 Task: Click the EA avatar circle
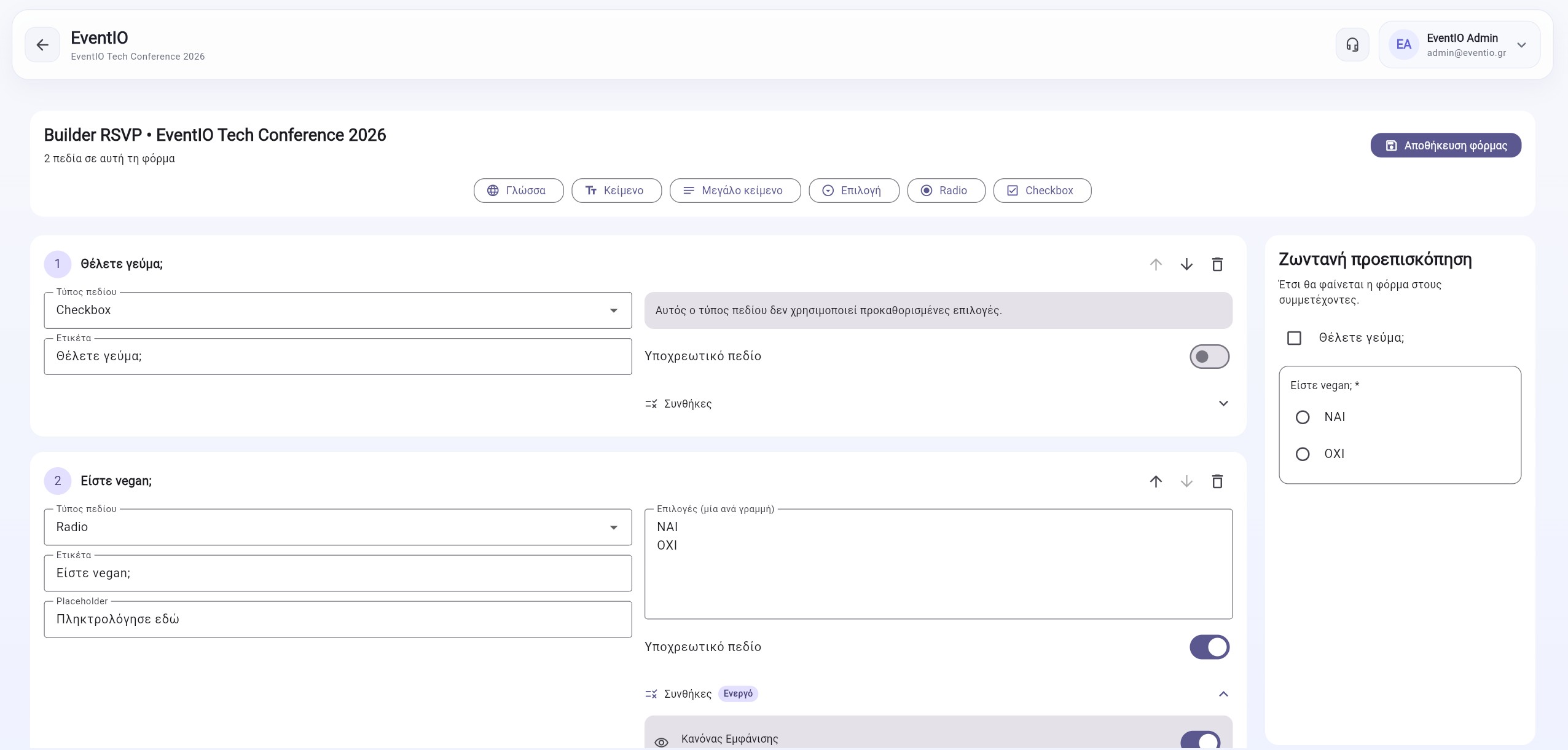(1403, 45)
